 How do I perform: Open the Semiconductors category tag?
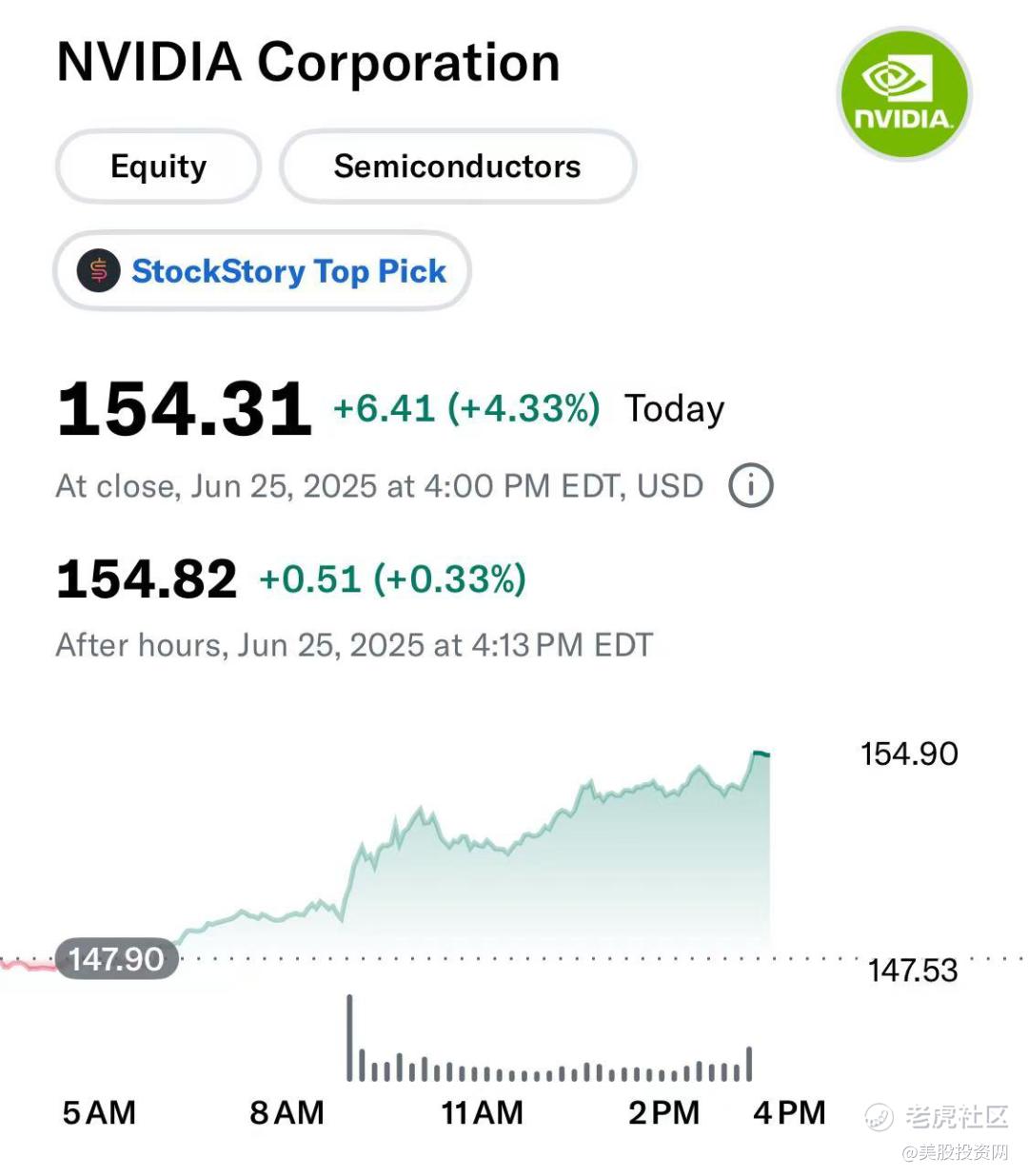457,167
